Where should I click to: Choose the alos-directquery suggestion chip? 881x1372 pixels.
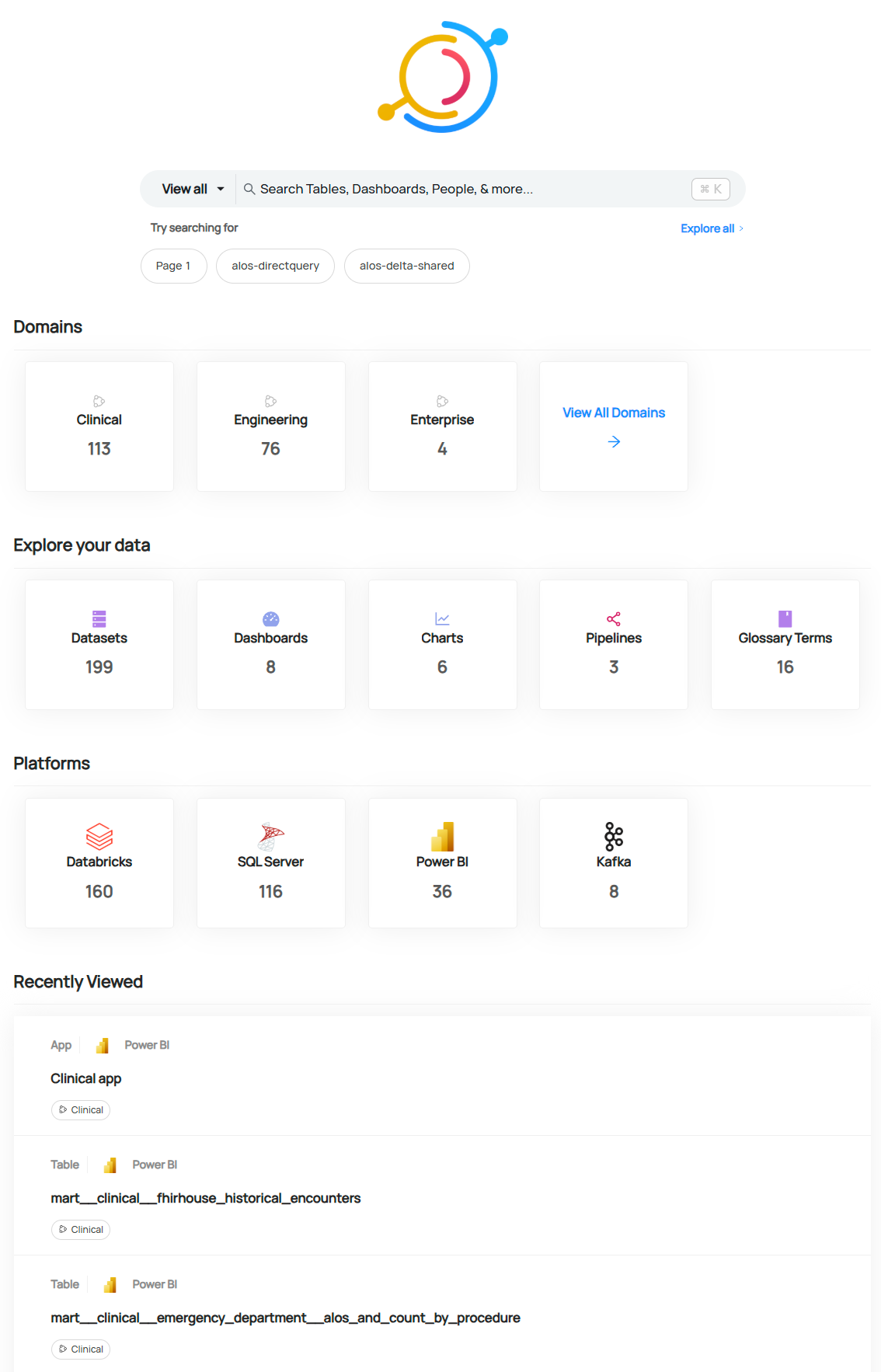(x=275, y=266)
